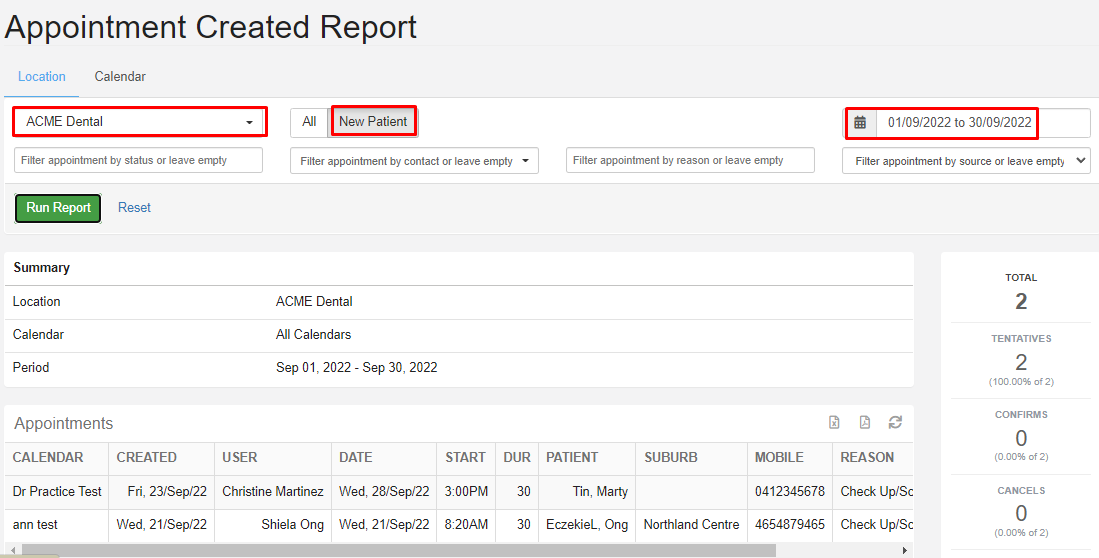
Task: Select the All patient filter toggle
Action: (x=309, y=122)
